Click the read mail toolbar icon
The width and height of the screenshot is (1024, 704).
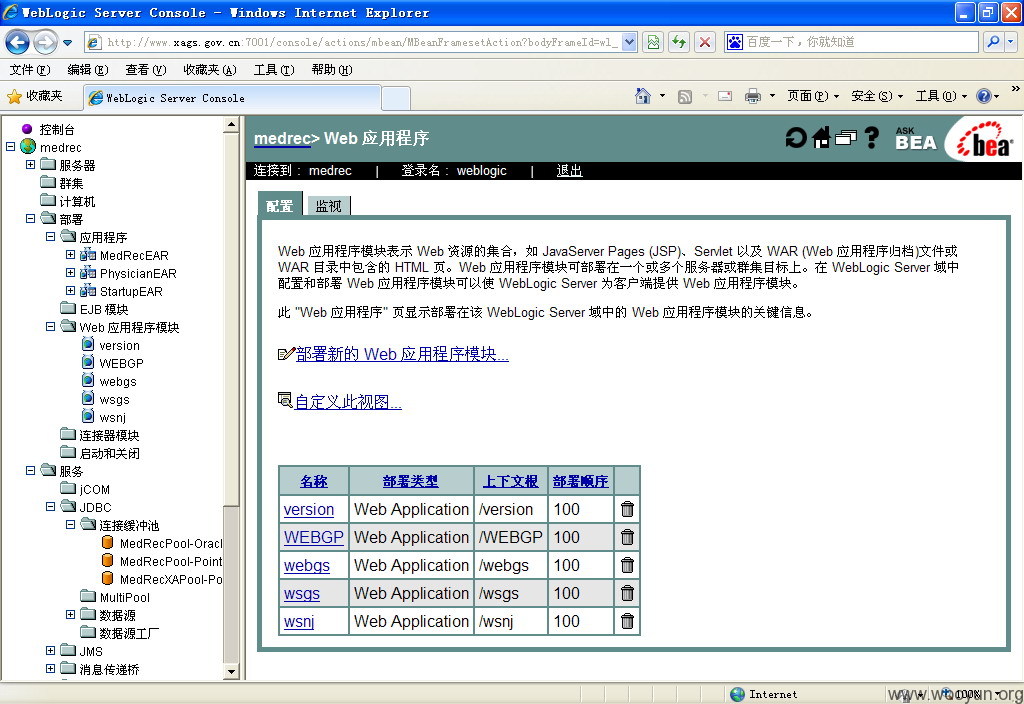tap(724, 97)
